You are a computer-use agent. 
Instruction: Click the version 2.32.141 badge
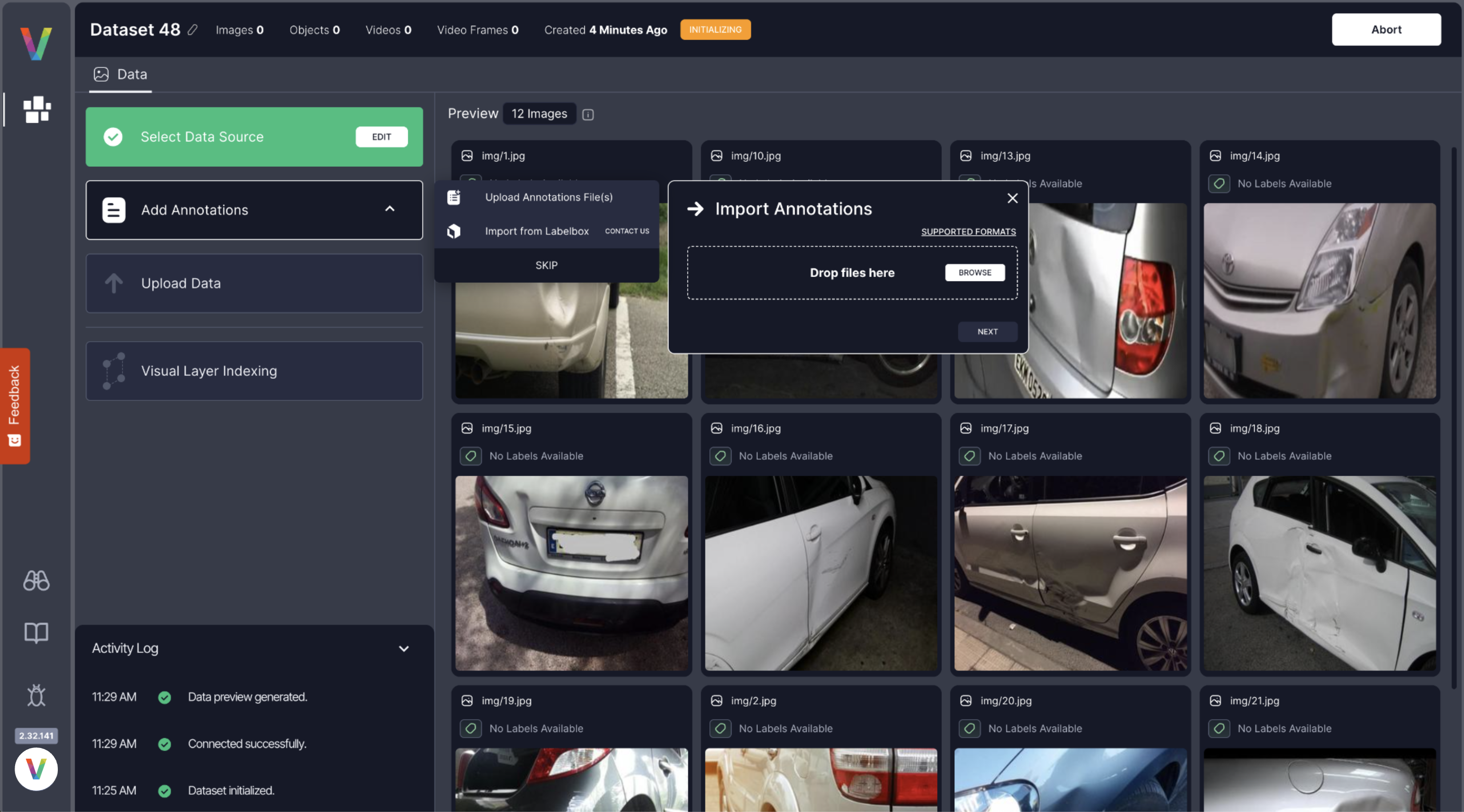(36, 735)
